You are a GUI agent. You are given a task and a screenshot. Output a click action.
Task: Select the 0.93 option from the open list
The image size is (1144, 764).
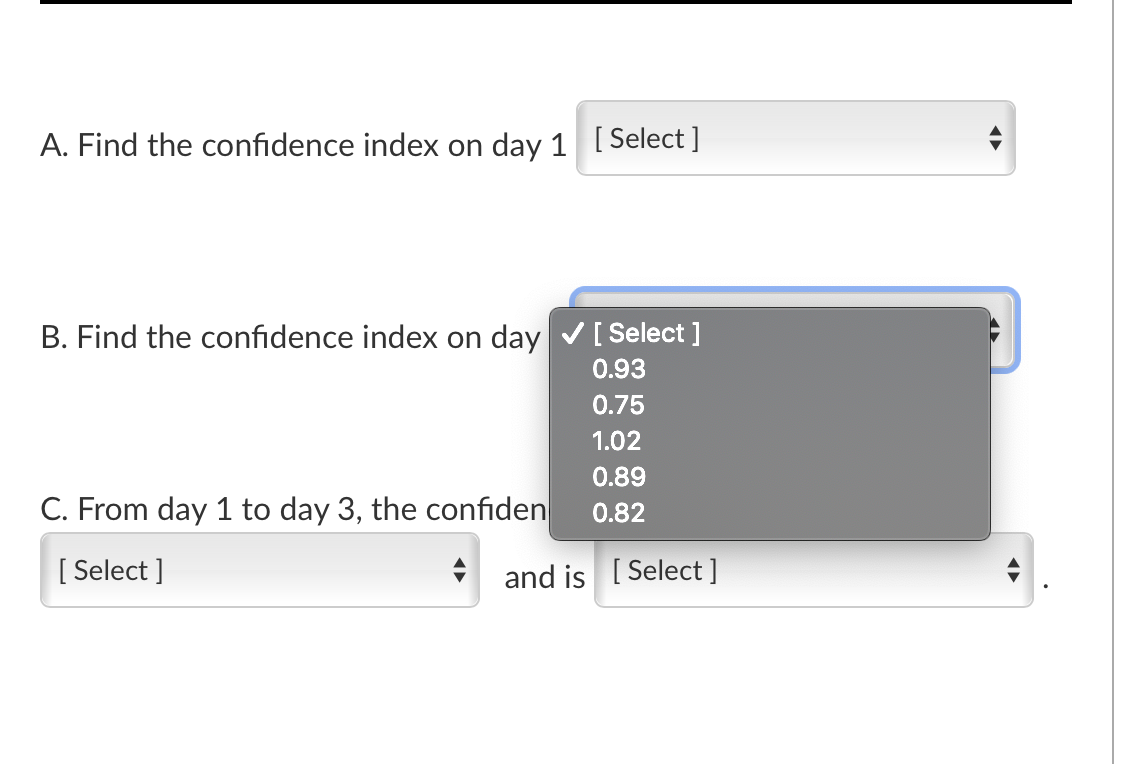(618, 369)
